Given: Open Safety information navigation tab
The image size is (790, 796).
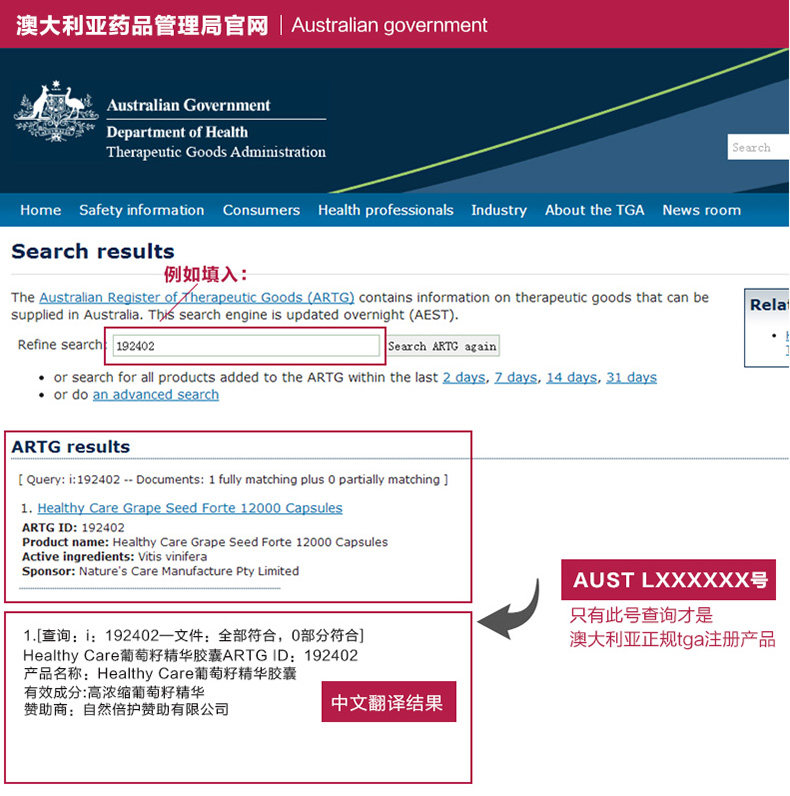Looking at the screenshot, I should (x=141, y=210).
